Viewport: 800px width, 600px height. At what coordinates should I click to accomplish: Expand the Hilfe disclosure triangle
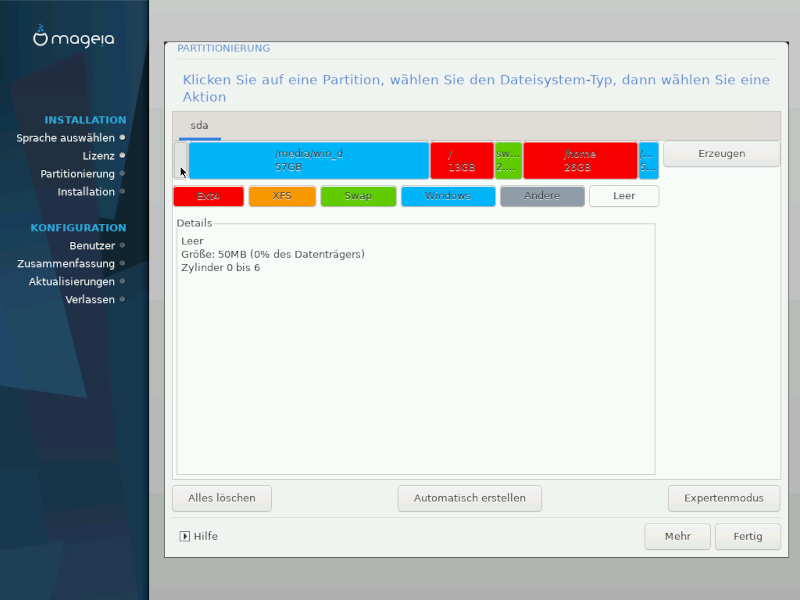coord(185,536)
